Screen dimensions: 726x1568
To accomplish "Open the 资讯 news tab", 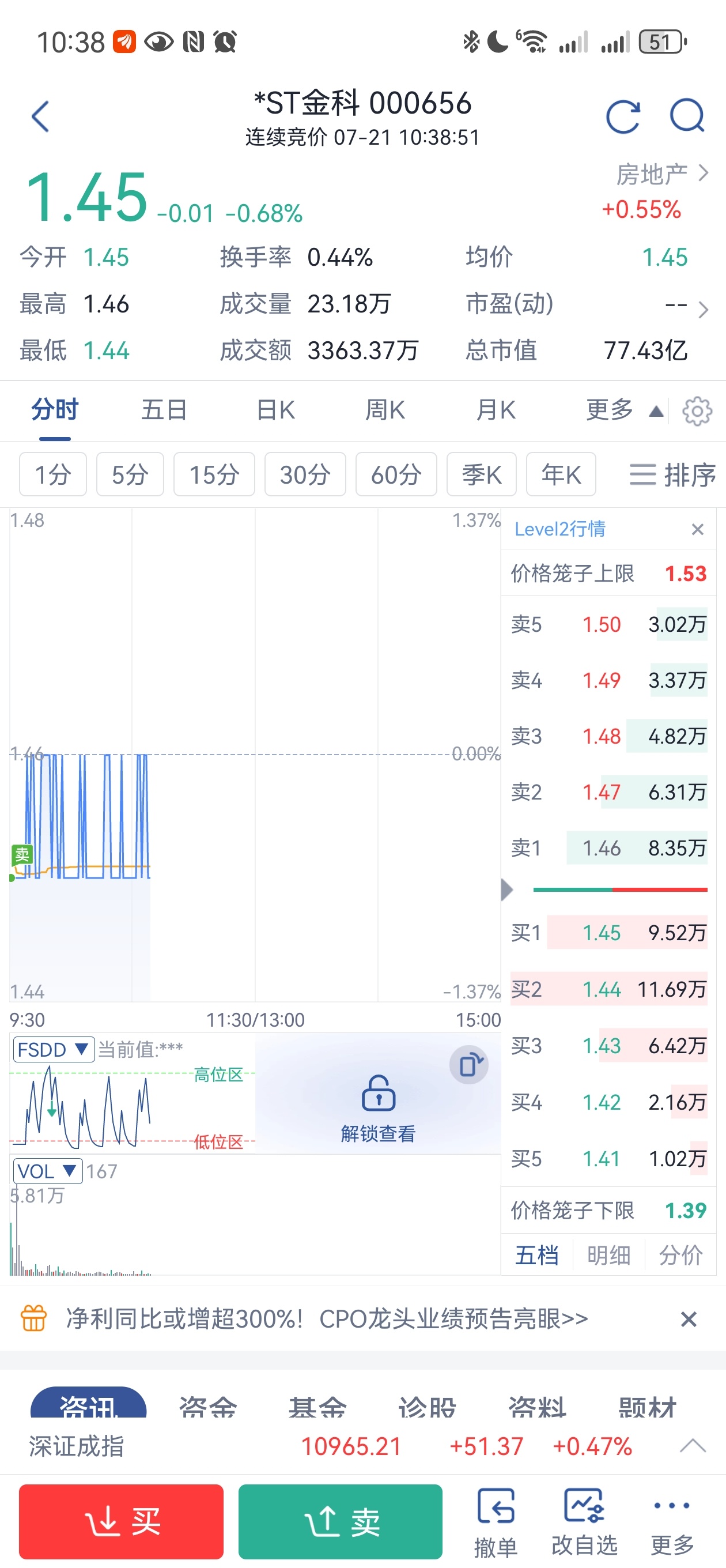I will point(88,1404).
